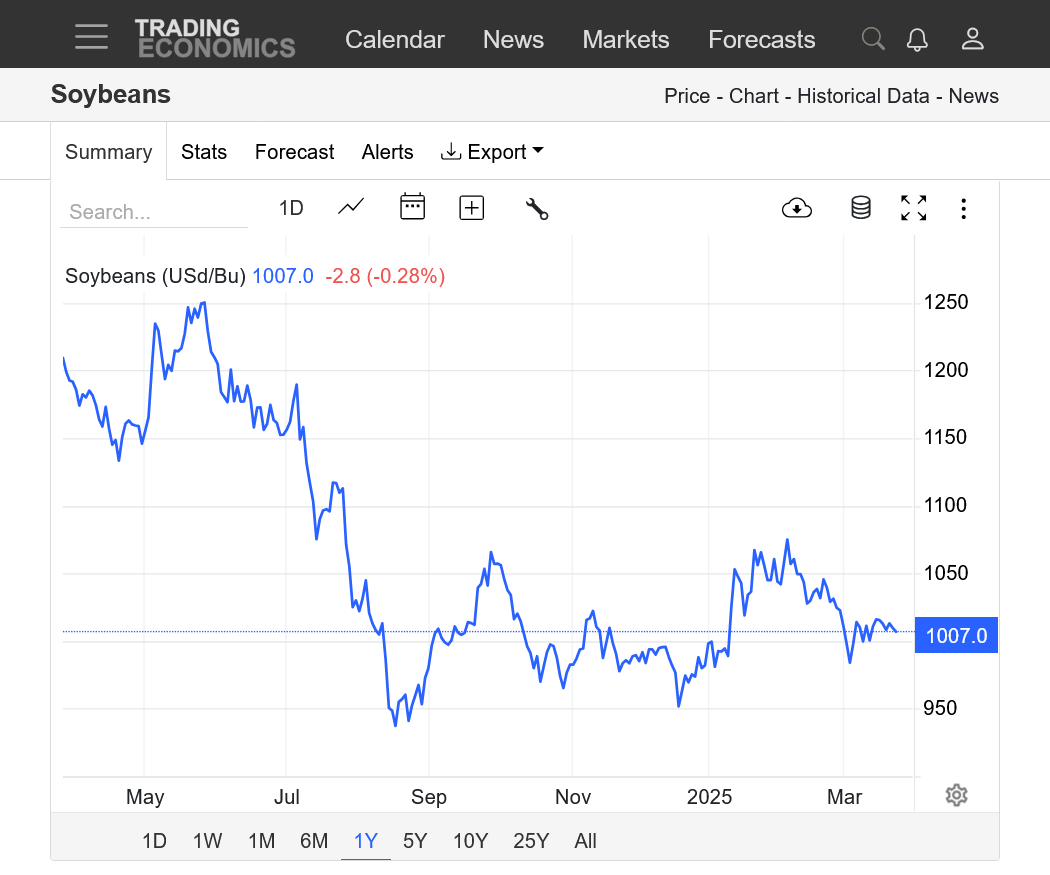Open notifications bell icon
Viewport: 1050px width, 875px height.
point(917,39)
